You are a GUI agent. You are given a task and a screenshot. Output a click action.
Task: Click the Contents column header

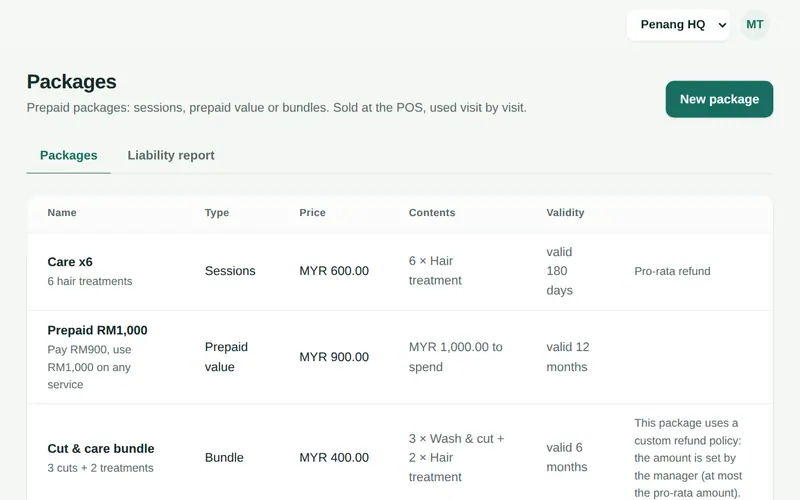point(432,213)
